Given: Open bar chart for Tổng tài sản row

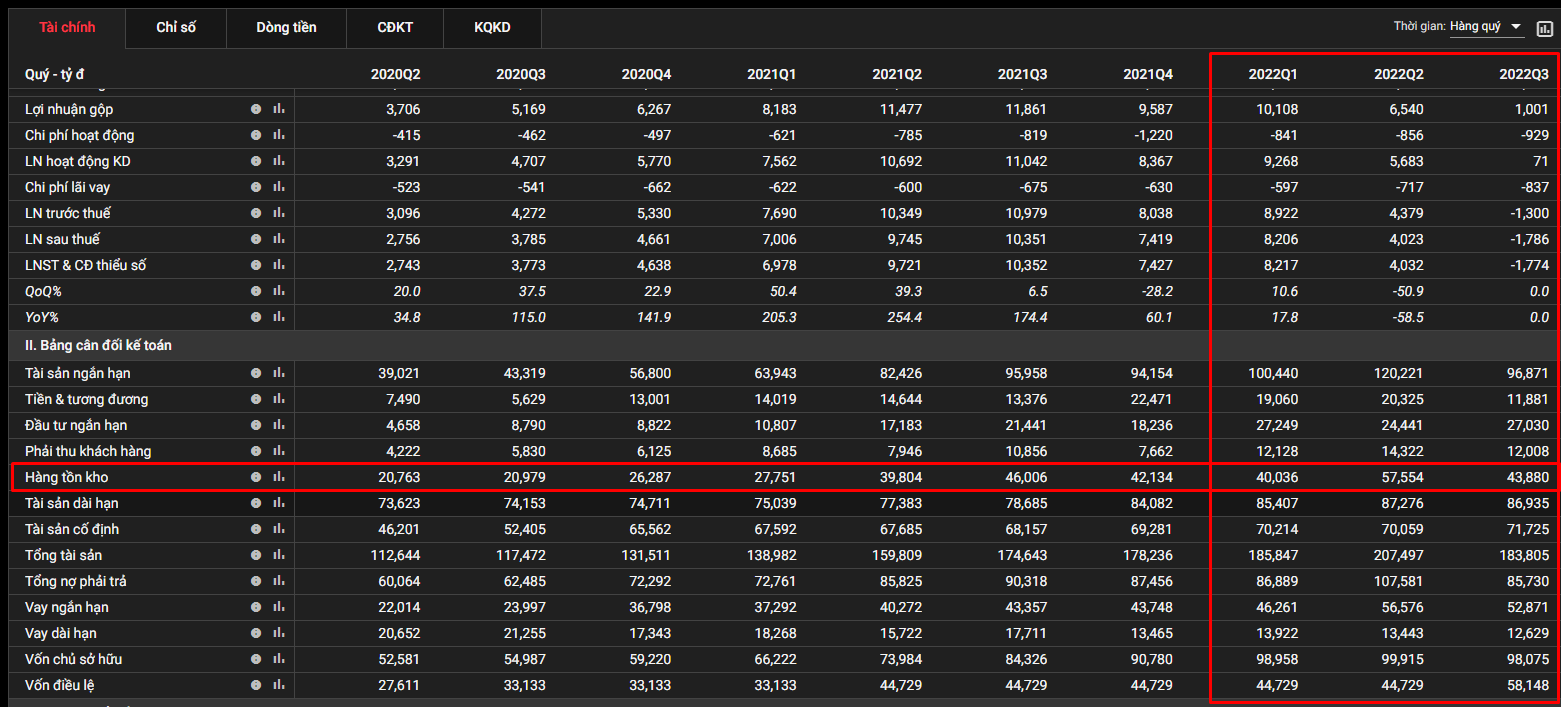Looking at the screenshot, I should tap(279, 555).
